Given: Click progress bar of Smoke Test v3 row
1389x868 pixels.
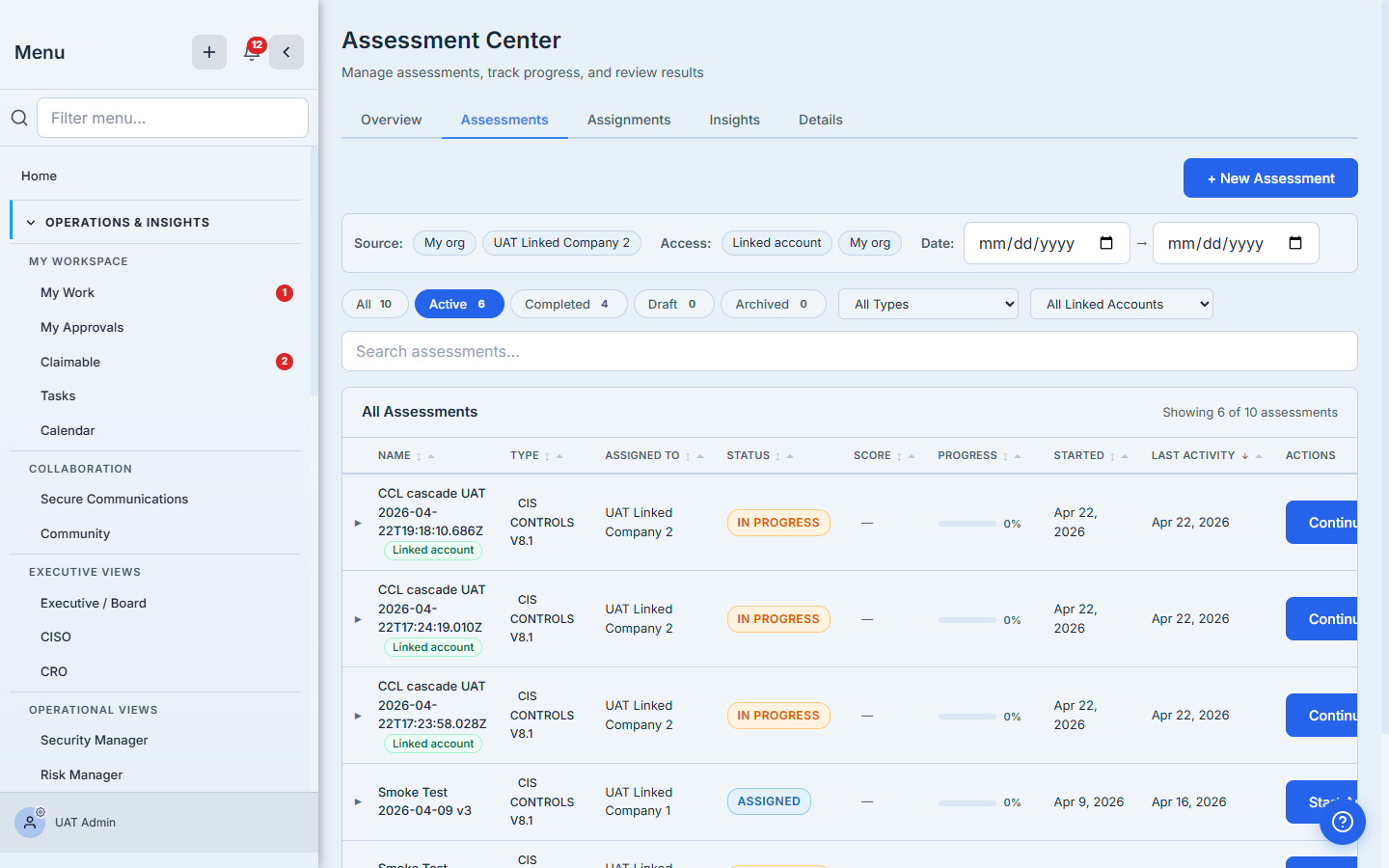Looking at the screenshot, I should [967, 802].
